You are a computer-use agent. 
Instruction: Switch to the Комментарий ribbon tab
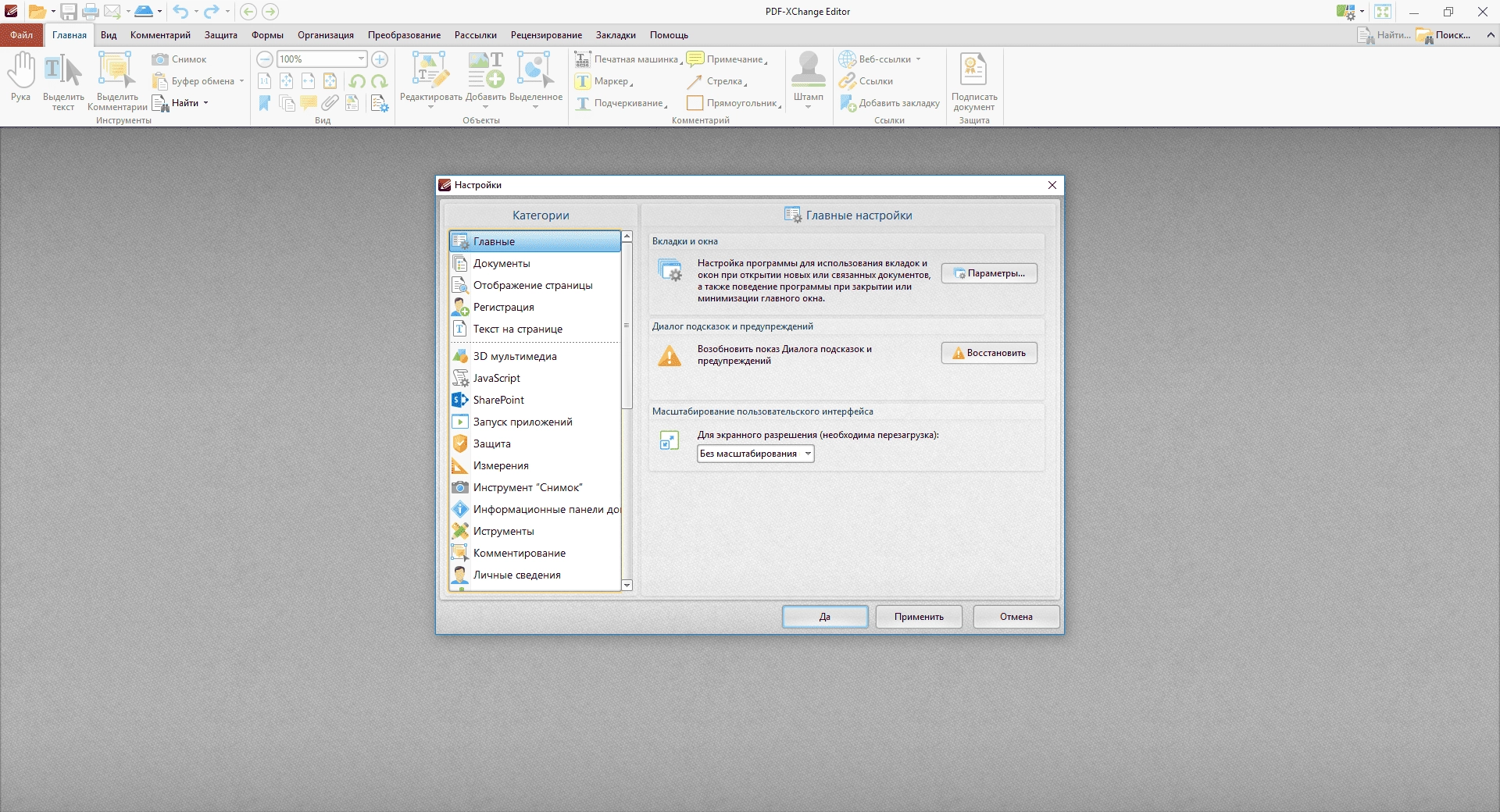(160, 35)
